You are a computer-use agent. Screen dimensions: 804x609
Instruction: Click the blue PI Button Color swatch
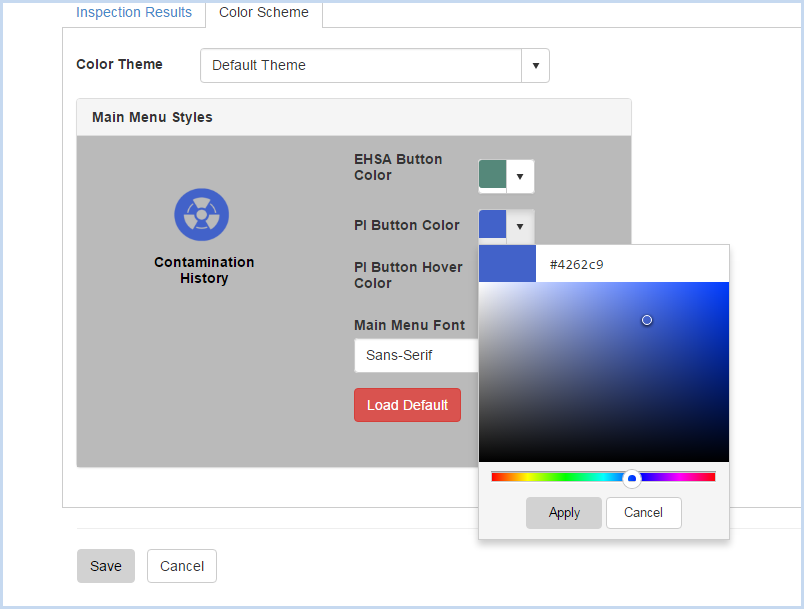tap(492, 224)
